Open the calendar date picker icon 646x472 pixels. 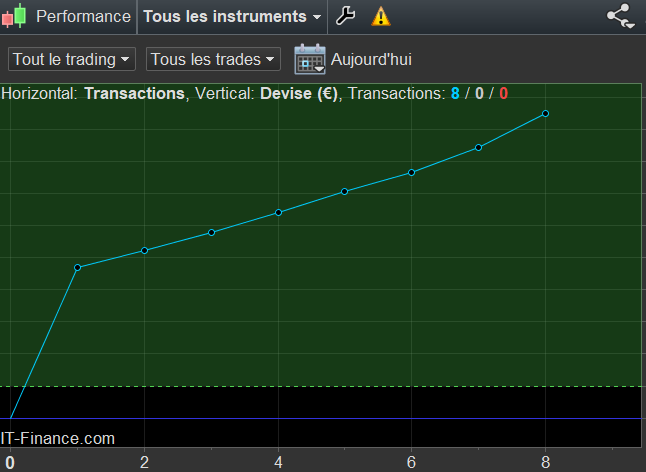(x=310, y=59)
